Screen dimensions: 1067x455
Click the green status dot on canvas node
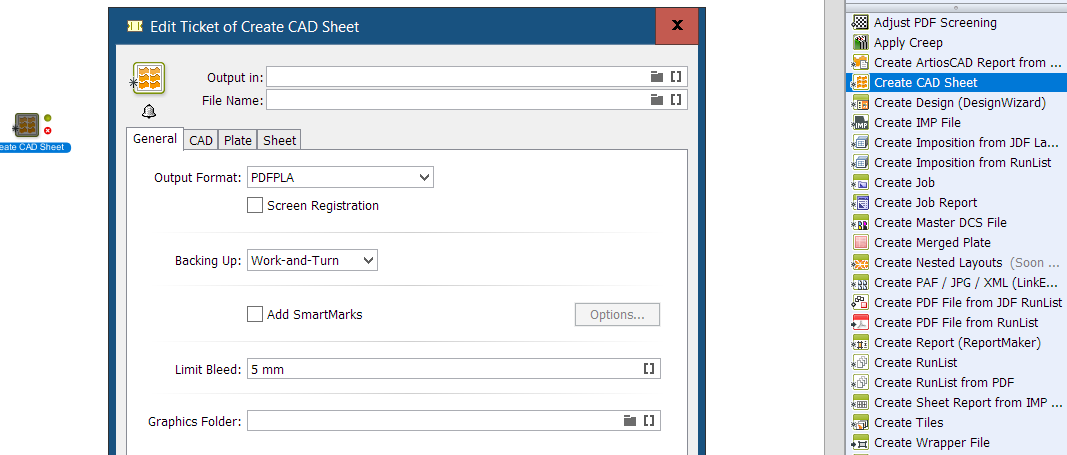click(x=48, y=118)
